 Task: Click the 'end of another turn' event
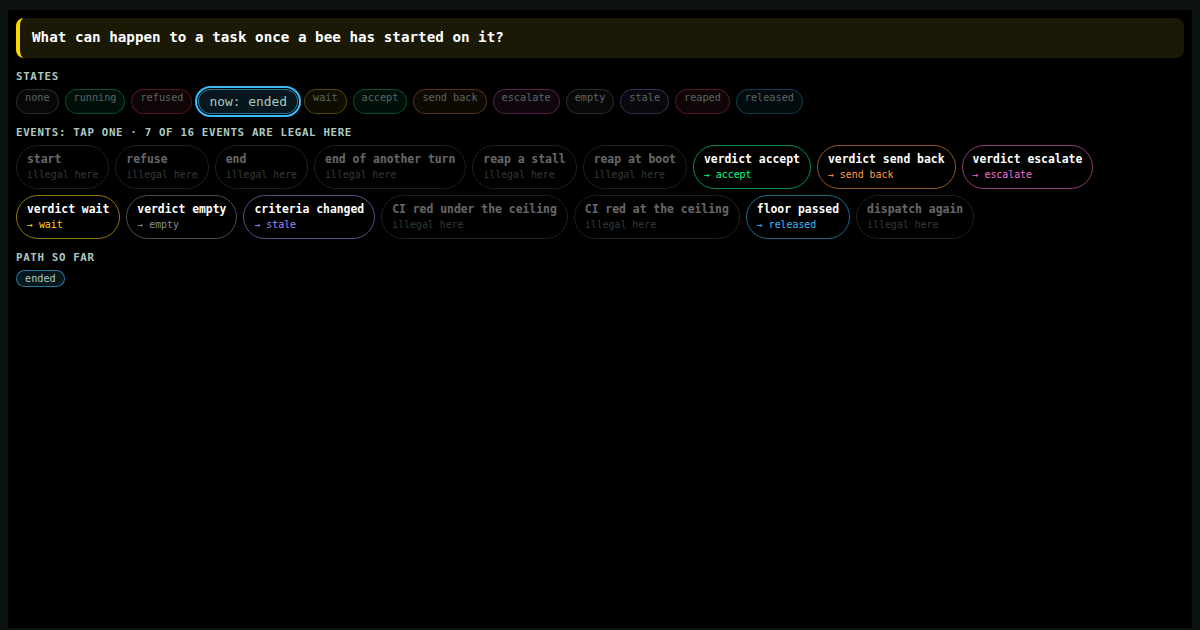coord(390,167)
